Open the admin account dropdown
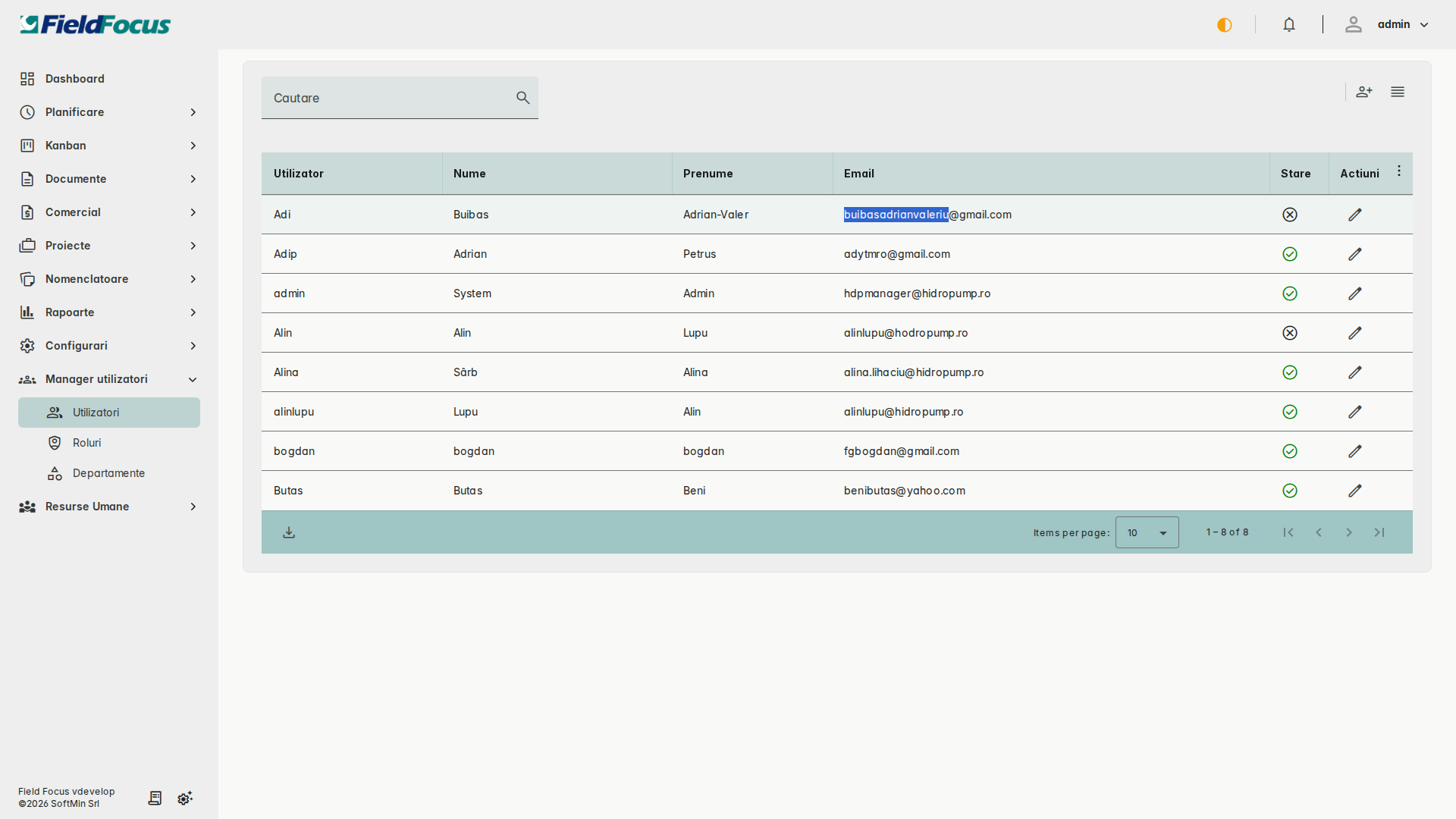 pos(1394,24)
